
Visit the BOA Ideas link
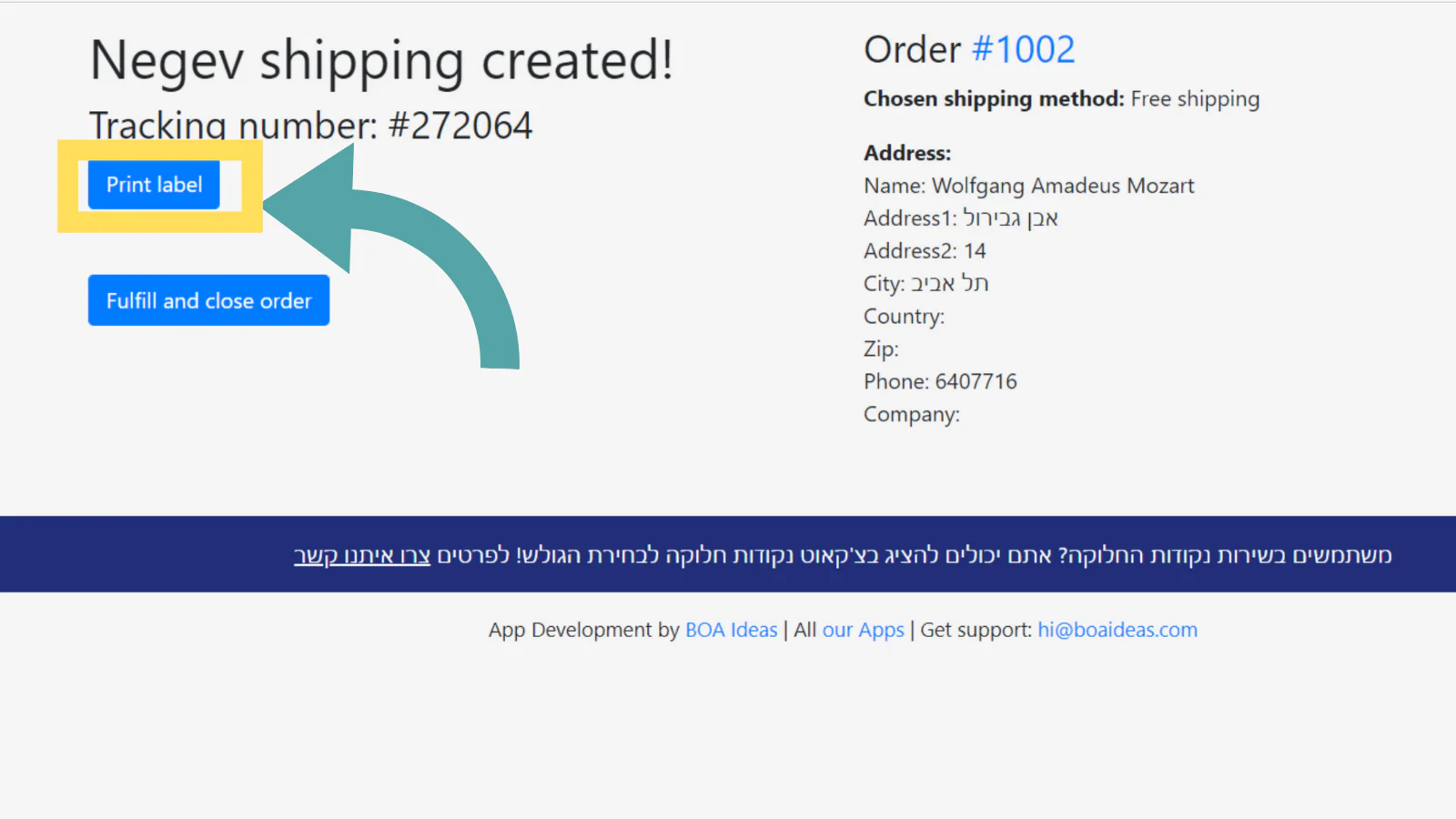pos(731,630)
